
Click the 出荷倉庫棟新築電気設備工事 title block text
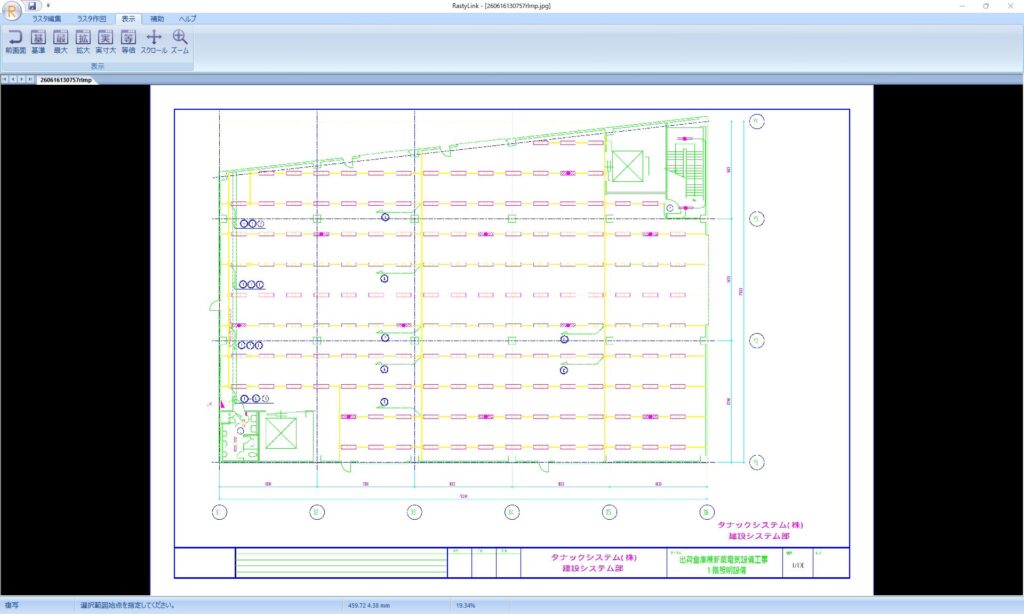pos(724,560)
